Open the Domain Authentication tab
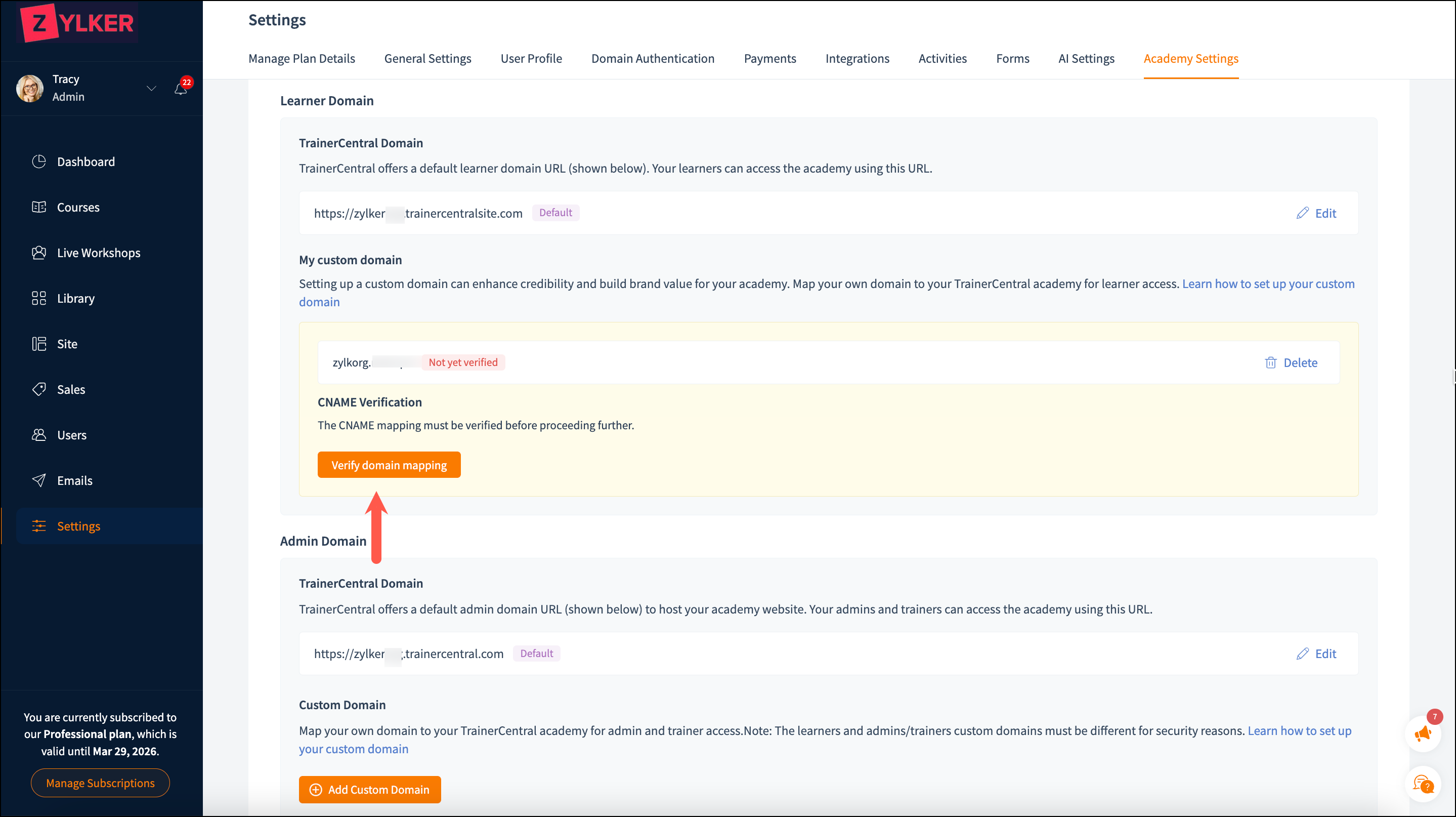Image resolution: width=1456 pixels, height=817 pixels. 652,59
